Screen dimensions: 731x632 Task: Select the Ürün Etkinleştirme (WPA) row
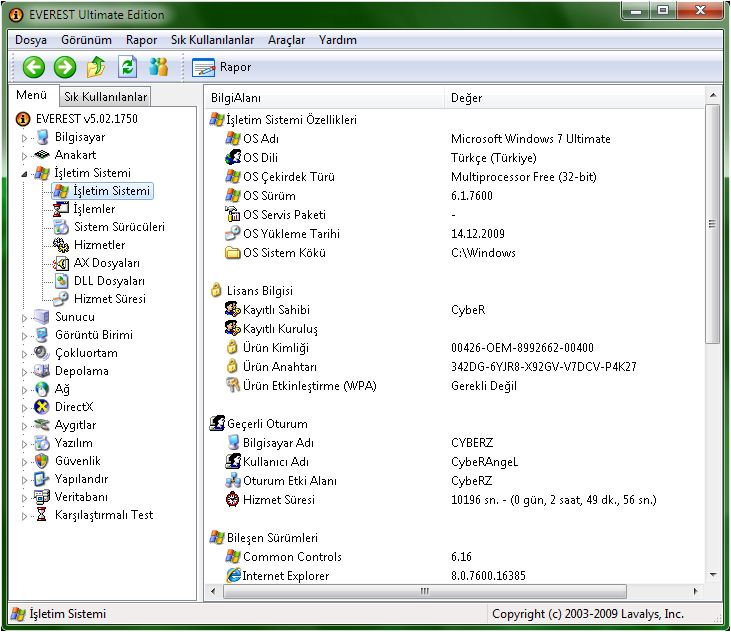[455, 386]
